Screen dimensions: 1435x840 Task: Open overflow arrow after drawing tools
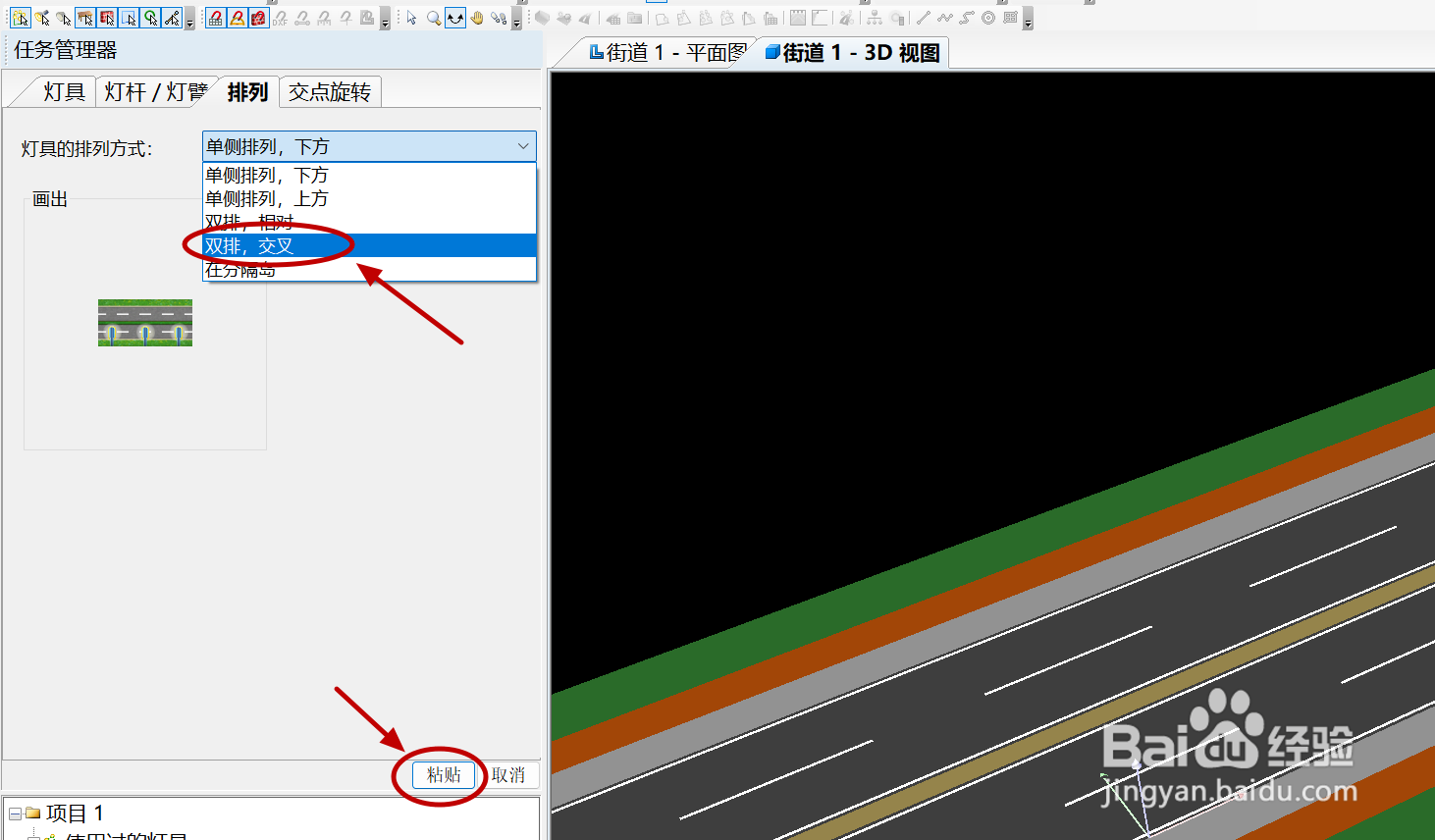(1029, 20)
